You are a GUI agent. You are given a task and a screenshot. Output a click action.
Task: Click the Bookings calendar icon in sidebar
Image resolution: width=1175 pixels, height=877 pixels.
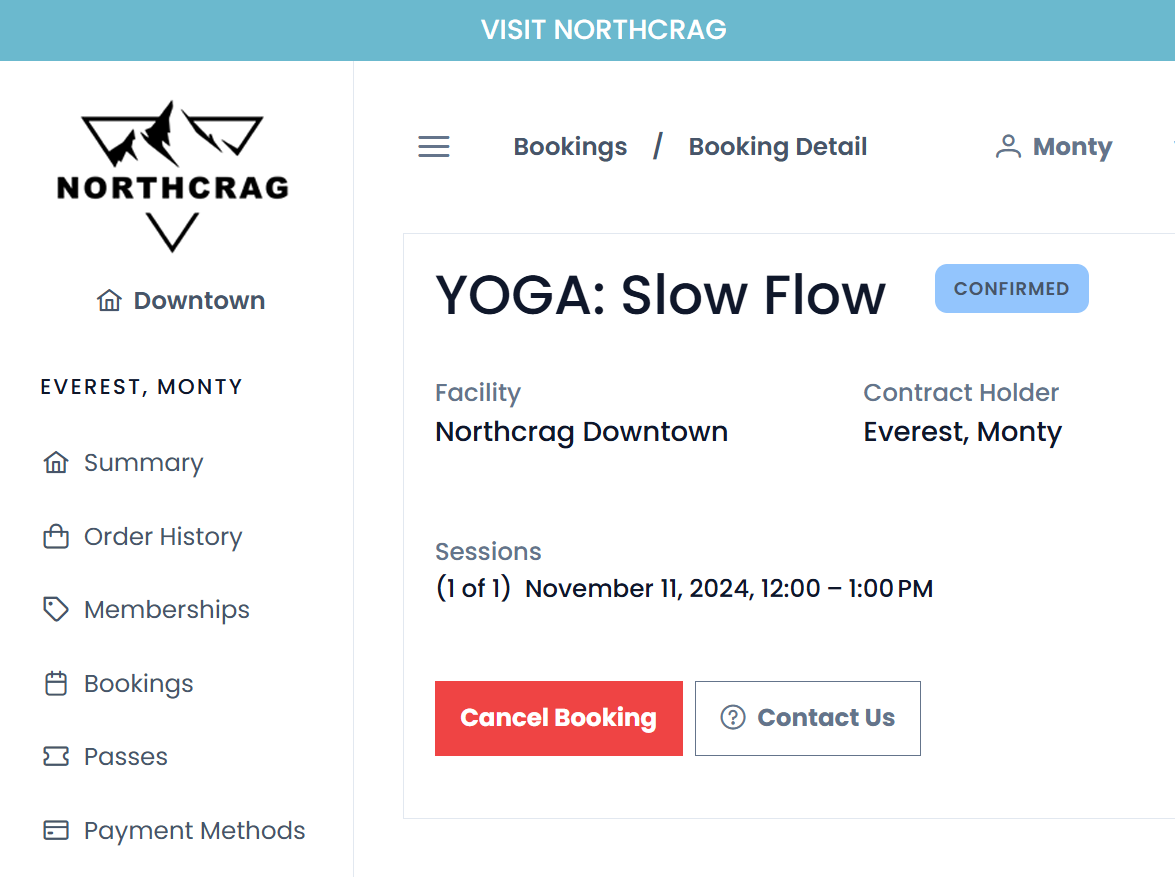[56, 684]
